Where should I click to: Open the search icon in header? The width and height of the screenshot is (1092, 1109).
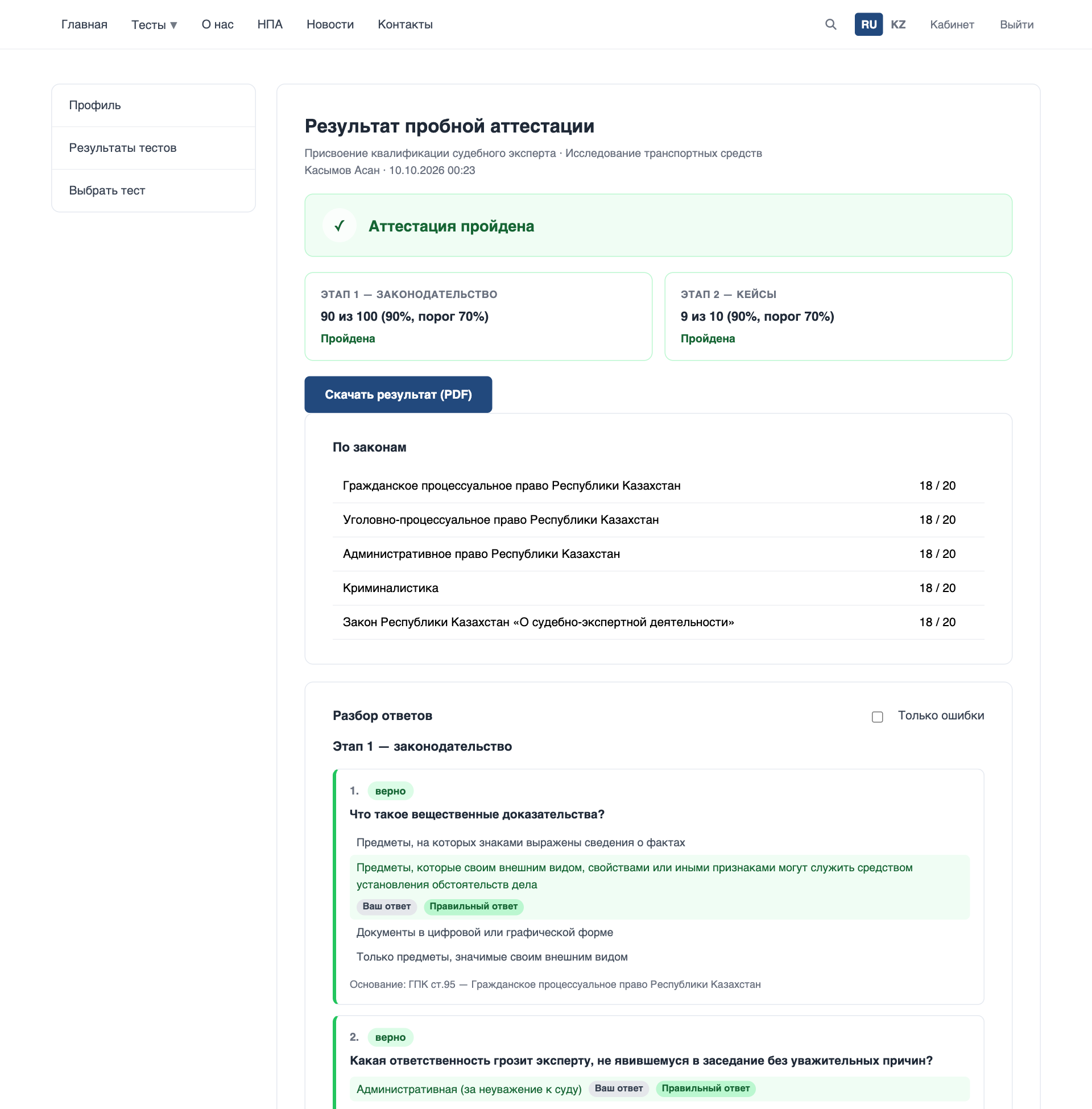830,24
